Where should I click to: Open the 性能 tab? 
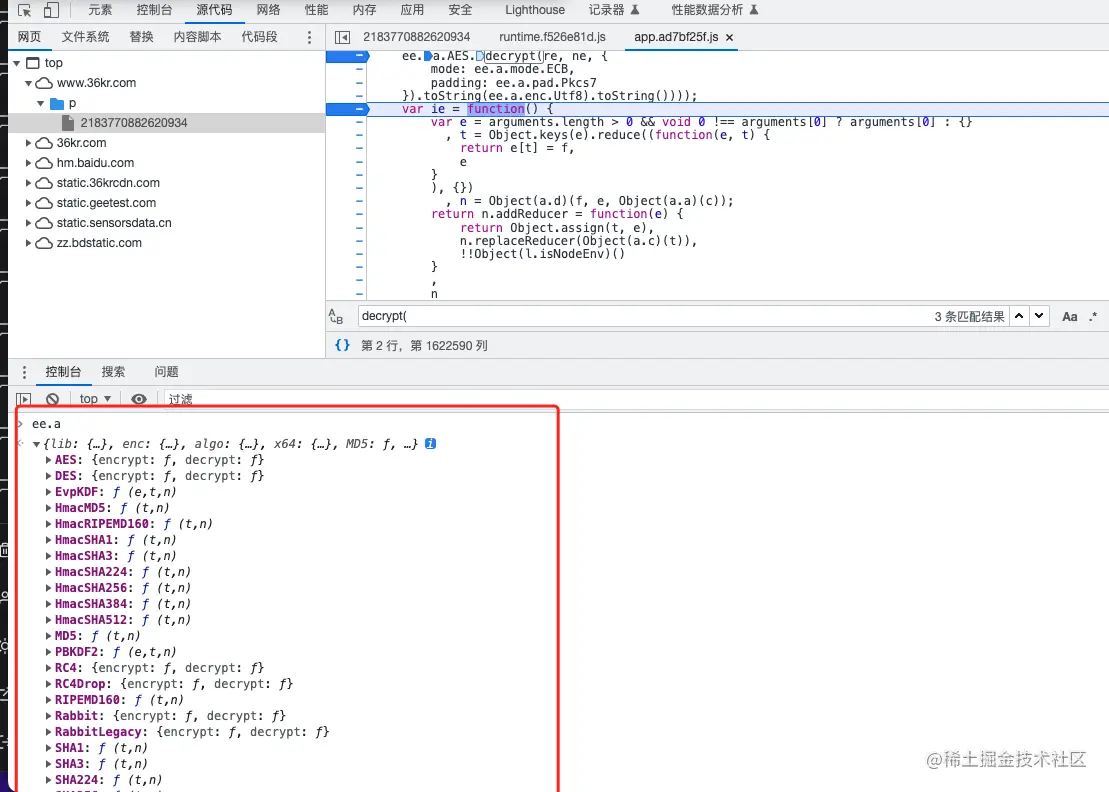(316, 10)
